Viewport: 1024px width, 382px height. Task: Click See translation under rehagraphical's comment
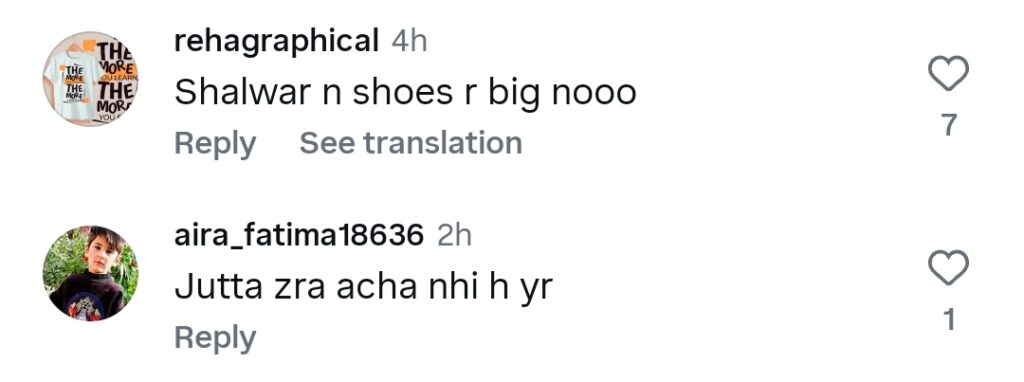pyautogui.click(x=411, y=143)
